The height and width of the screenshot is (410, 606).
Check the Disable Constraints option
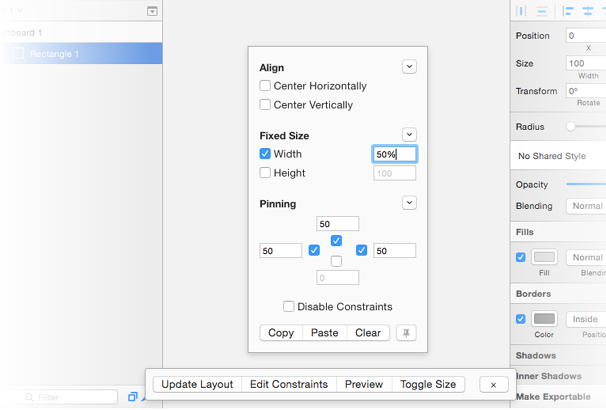[289, 307]
